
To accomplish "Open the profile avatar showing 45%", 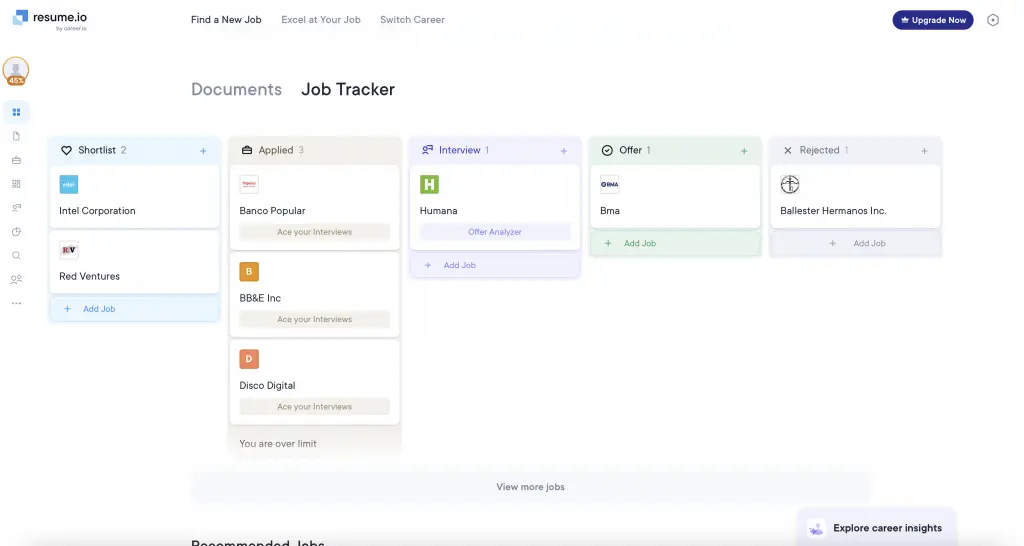I will coord(16,70).
